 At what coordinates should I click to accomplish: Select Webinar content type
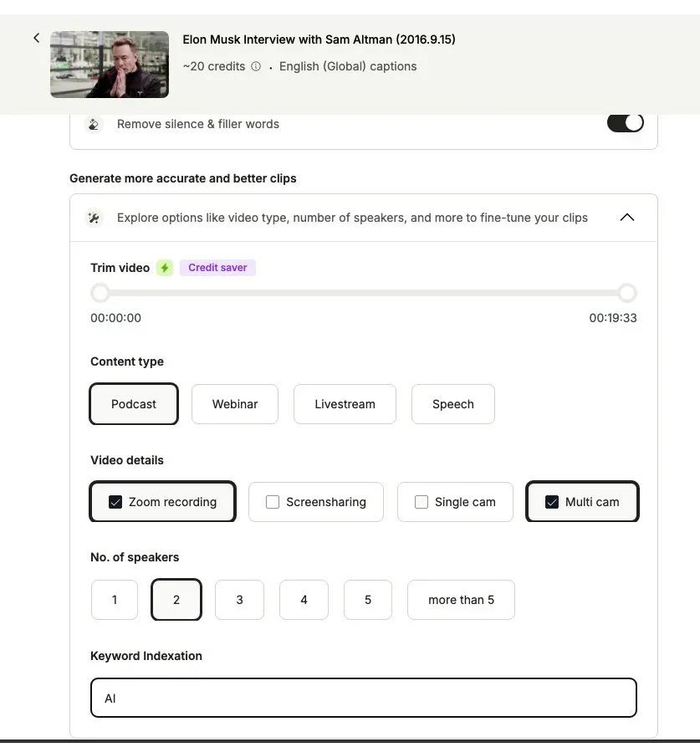tap(235, 404)
